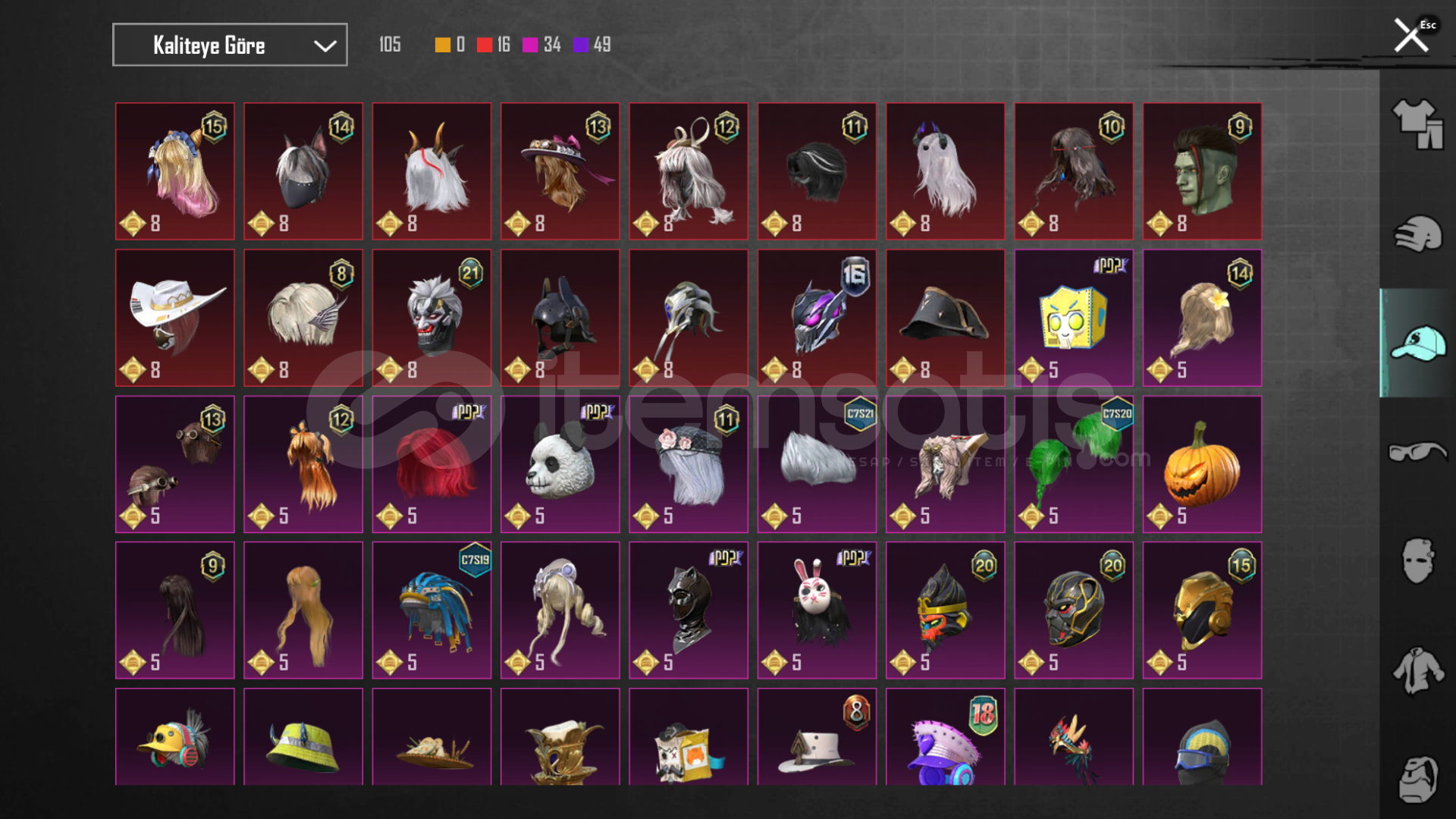
Task: Click the purple quality count indicator
Action: [x=592, y=45]
